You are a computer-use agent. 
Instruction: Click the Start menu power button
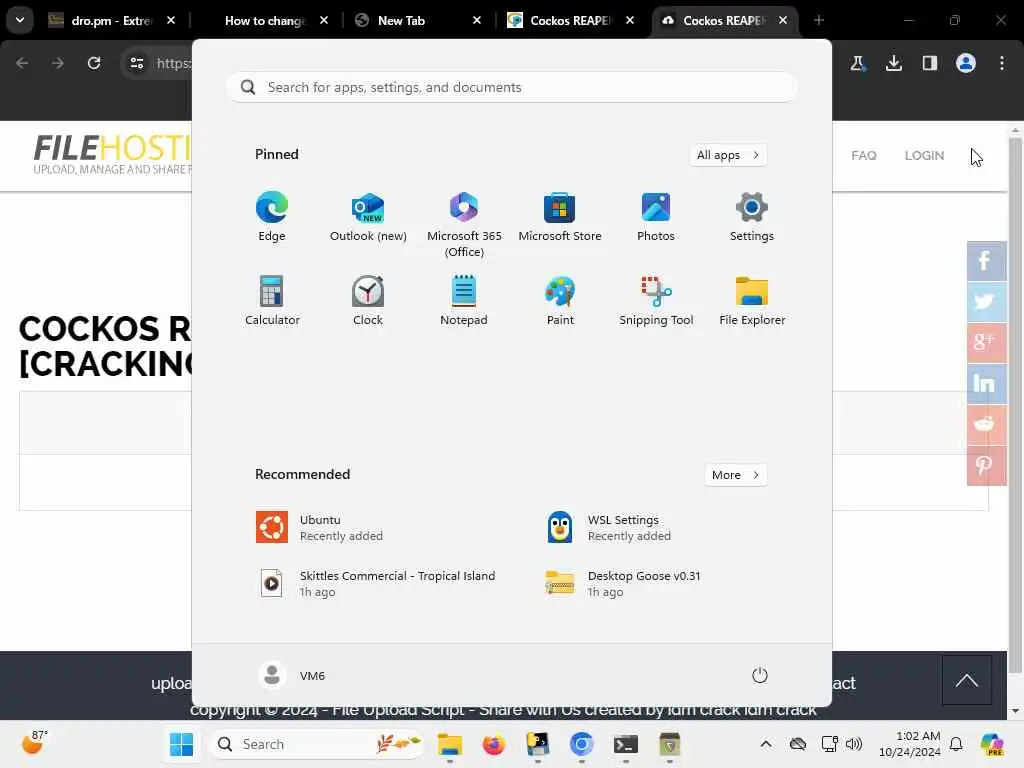coord(760,675)
